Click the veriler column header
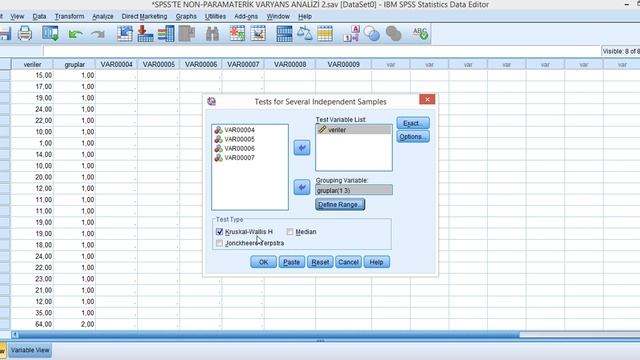 (x=32, y=64)
